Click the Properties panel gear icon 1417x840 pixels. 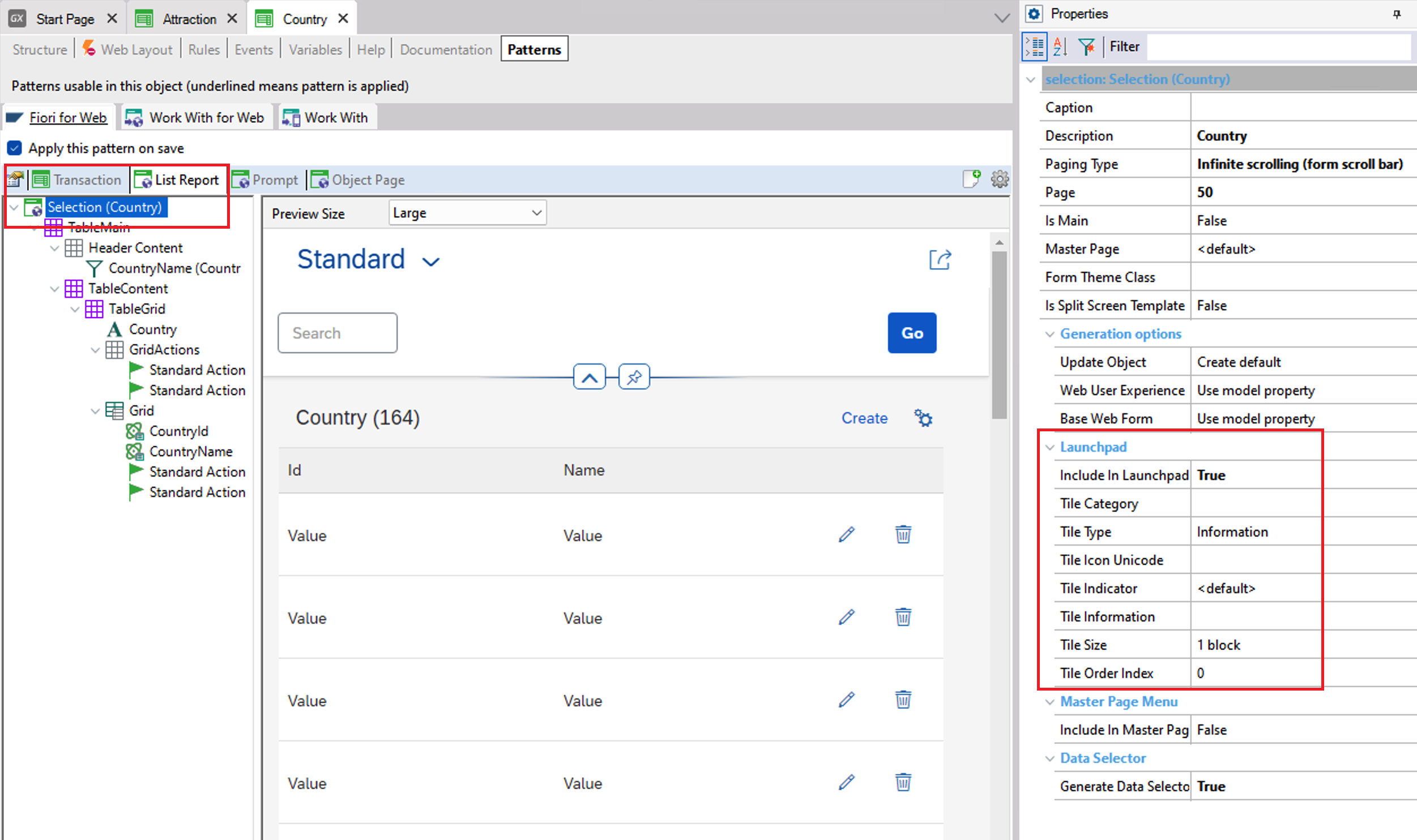pos(1034,14)
